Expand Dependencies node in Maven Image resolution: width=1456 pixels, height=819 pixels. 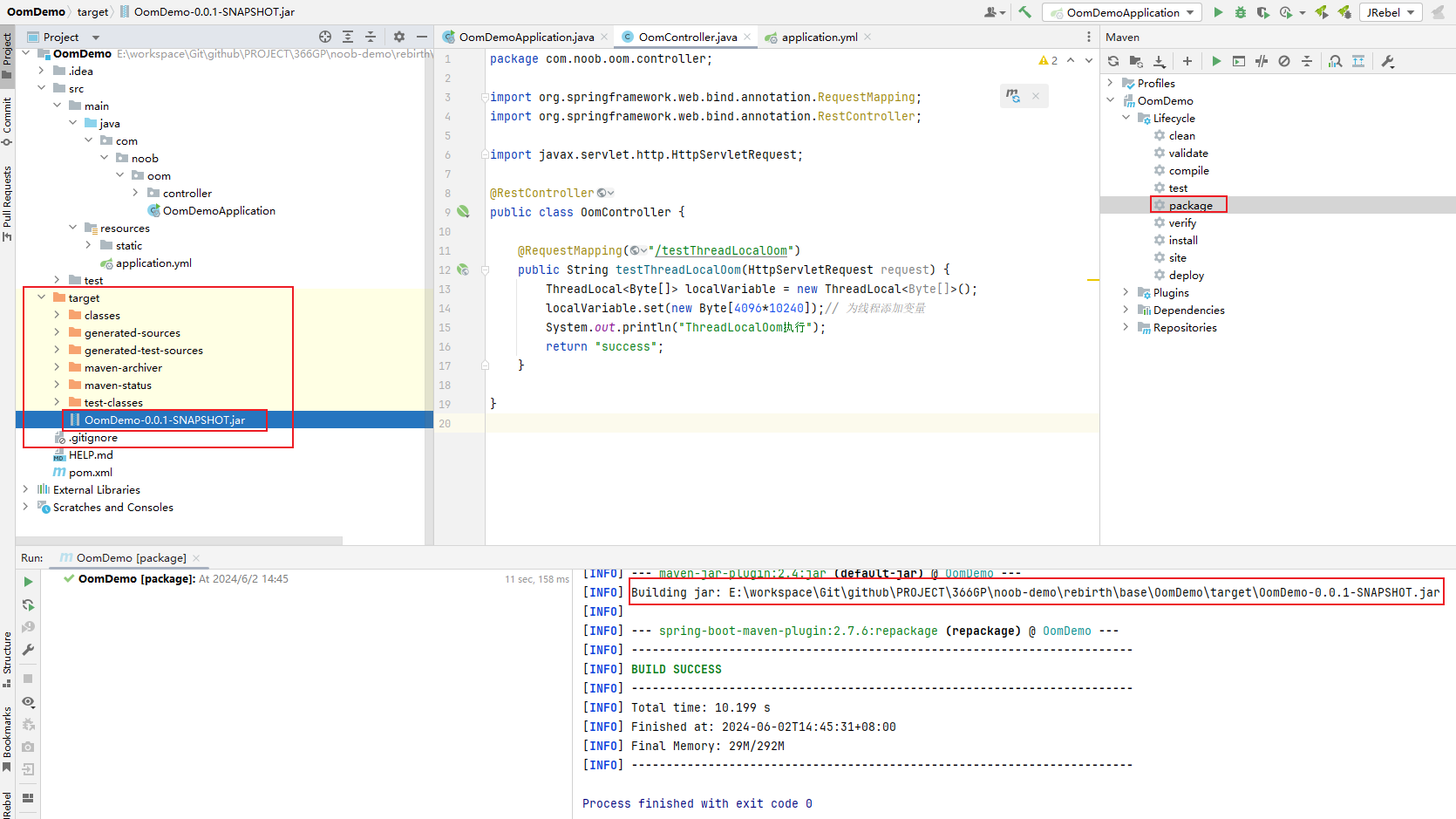1126,310
